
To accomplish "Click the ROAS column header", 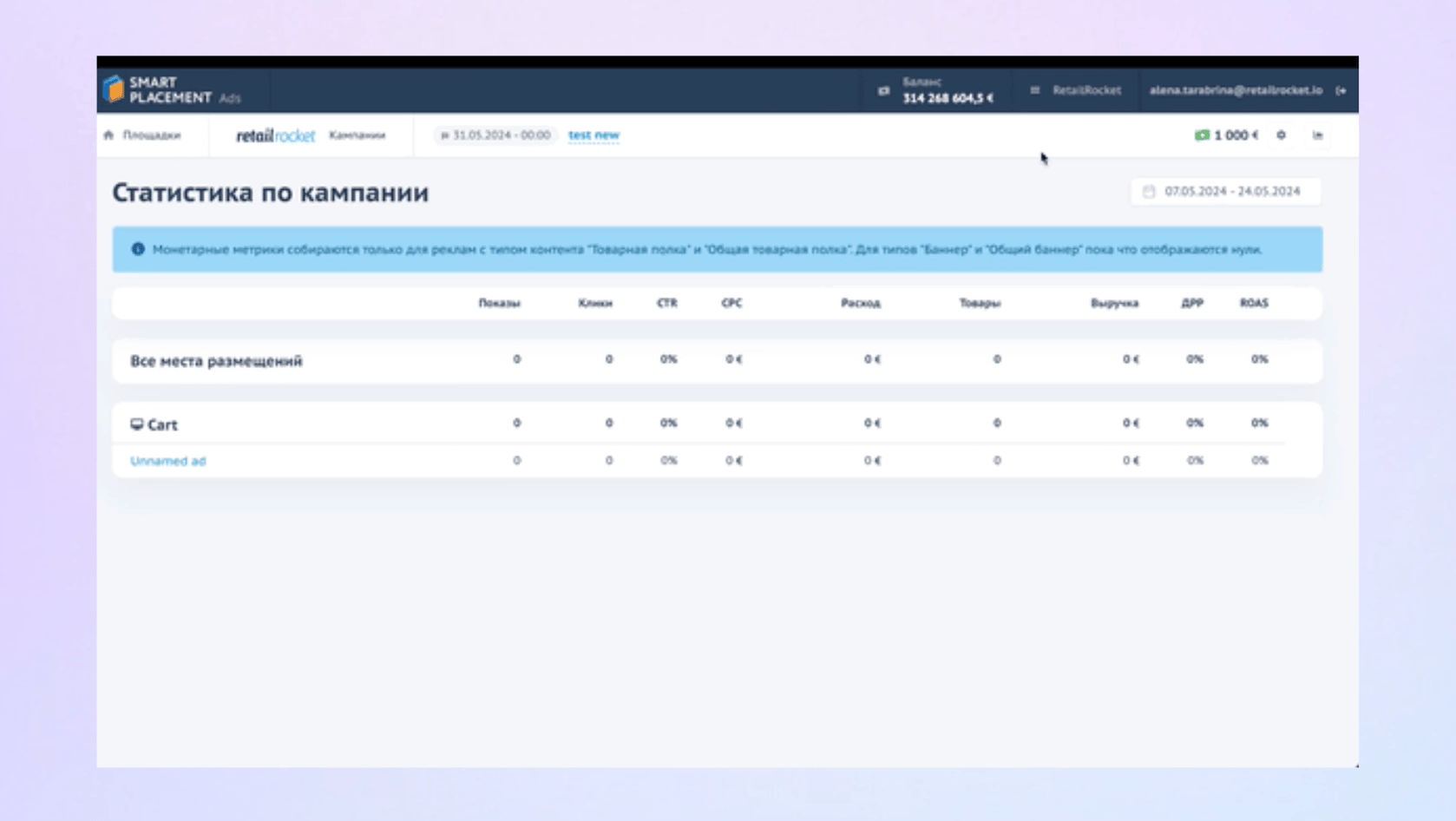I will (1253, 303).
